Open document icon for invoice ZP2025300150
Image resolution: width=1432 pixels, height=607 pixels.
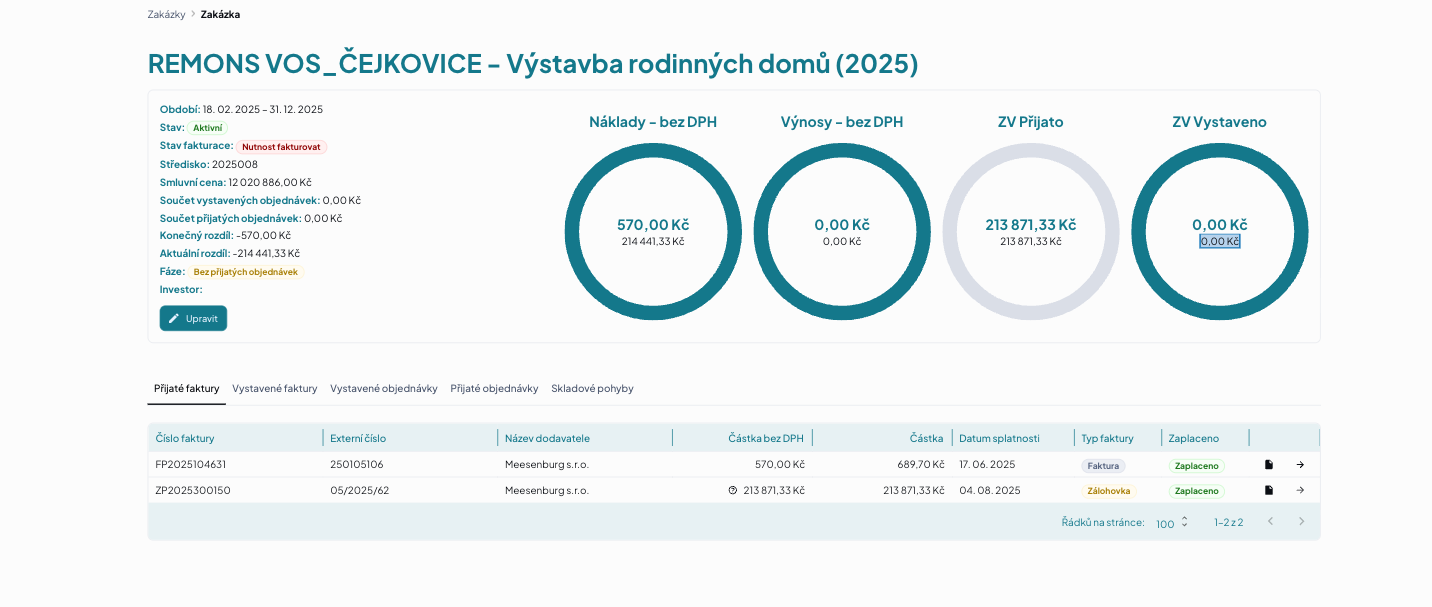click(x=1269, y=490)
